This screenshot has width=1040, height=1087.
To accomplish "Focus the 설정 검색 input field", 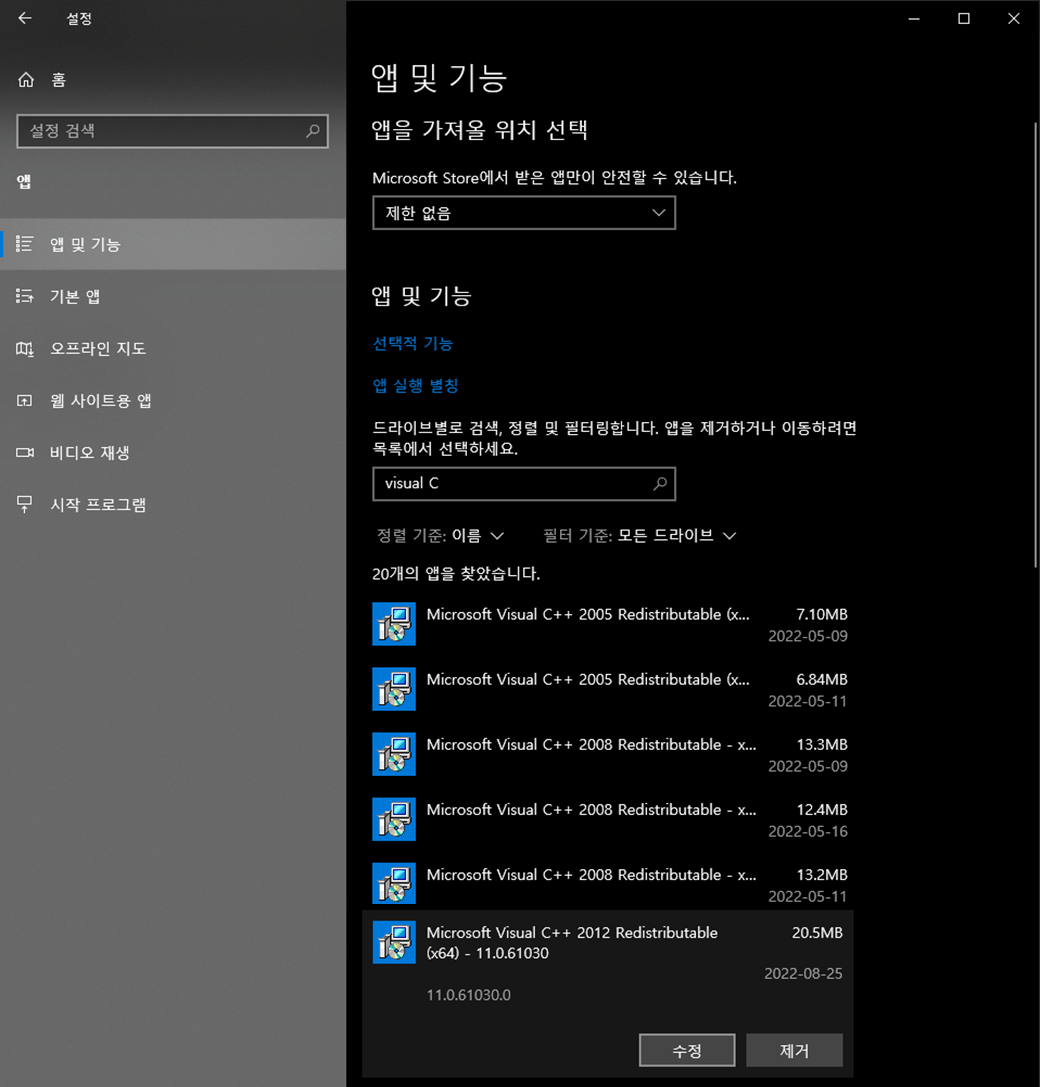I will [x=173, y=131].
